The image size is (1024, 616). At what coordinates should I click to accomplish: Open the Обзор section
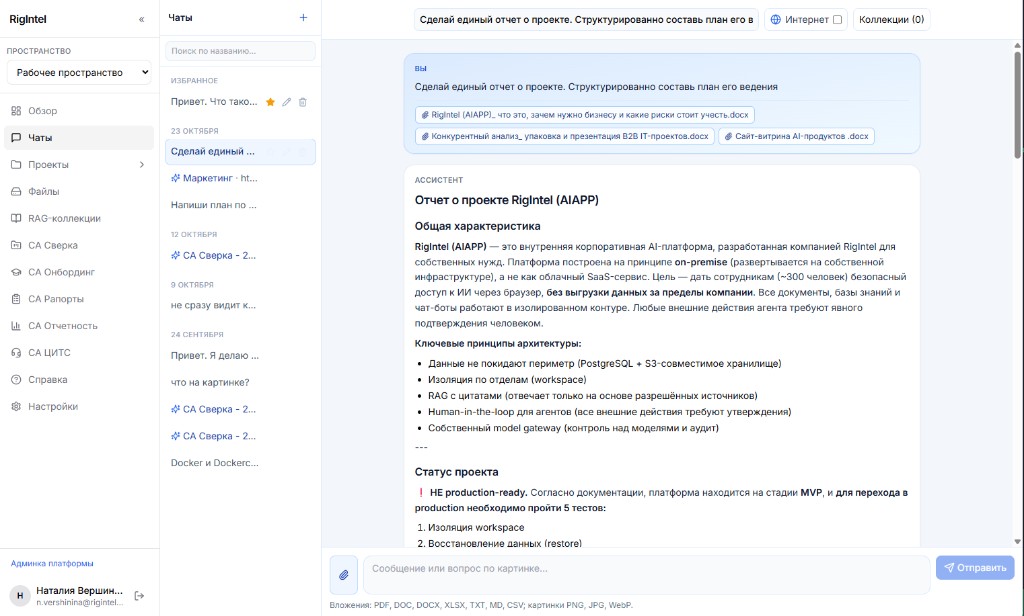79,111
